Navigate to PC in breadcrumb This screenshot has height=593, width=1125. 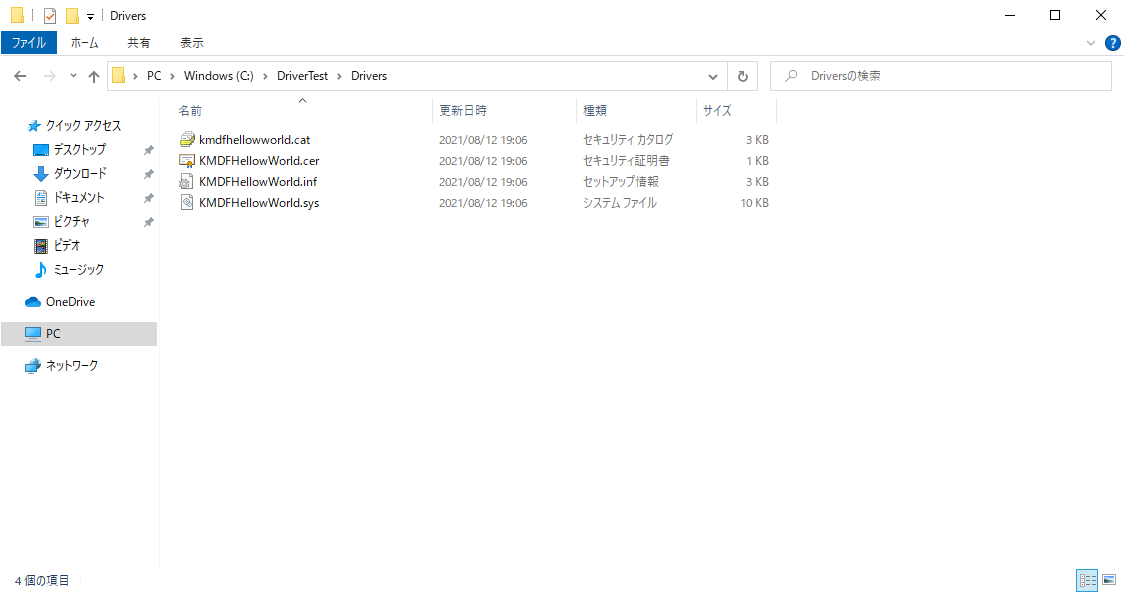click(x=154, y=76)
